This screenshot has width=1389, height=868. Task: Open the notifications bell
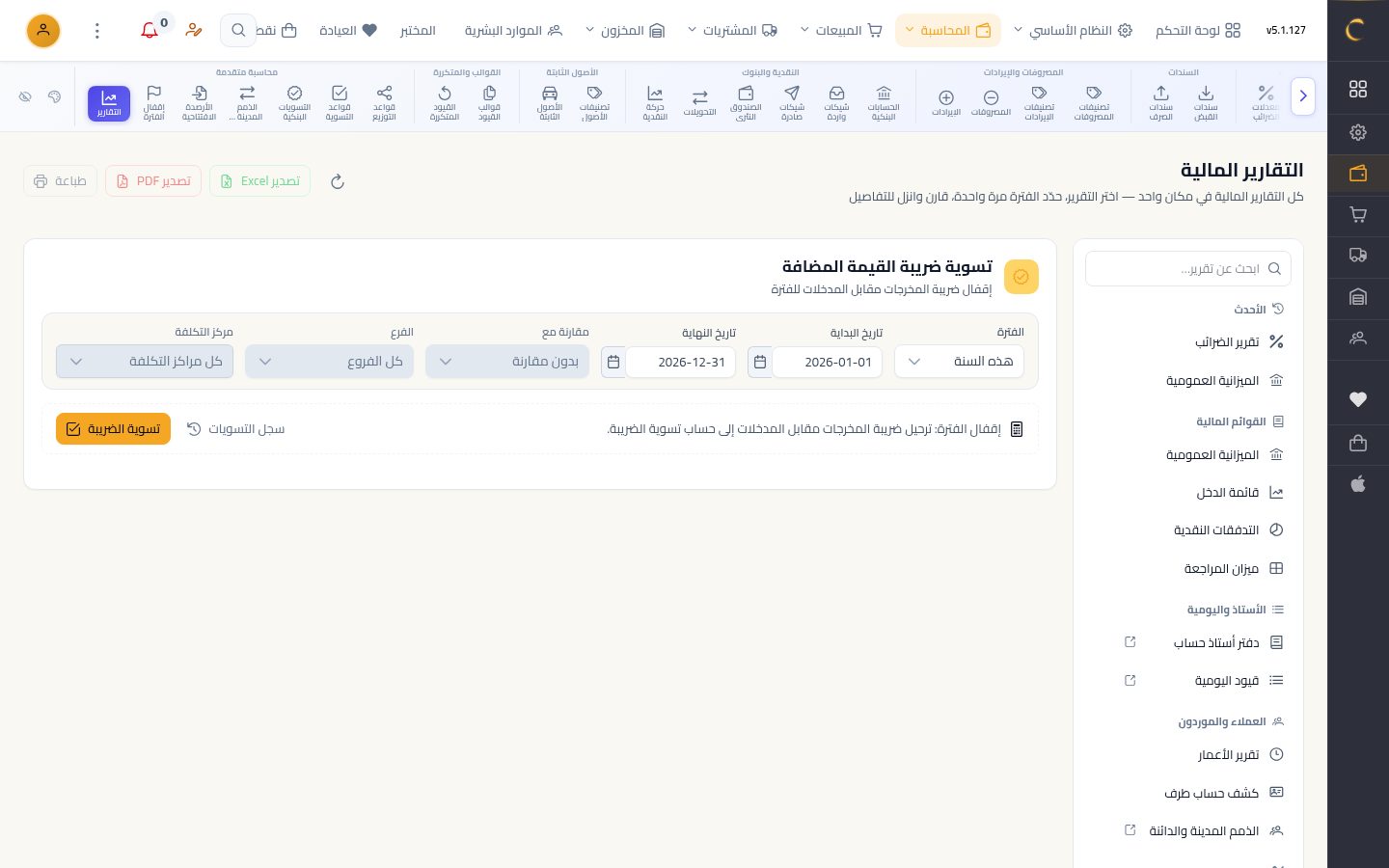pos(150,31)
